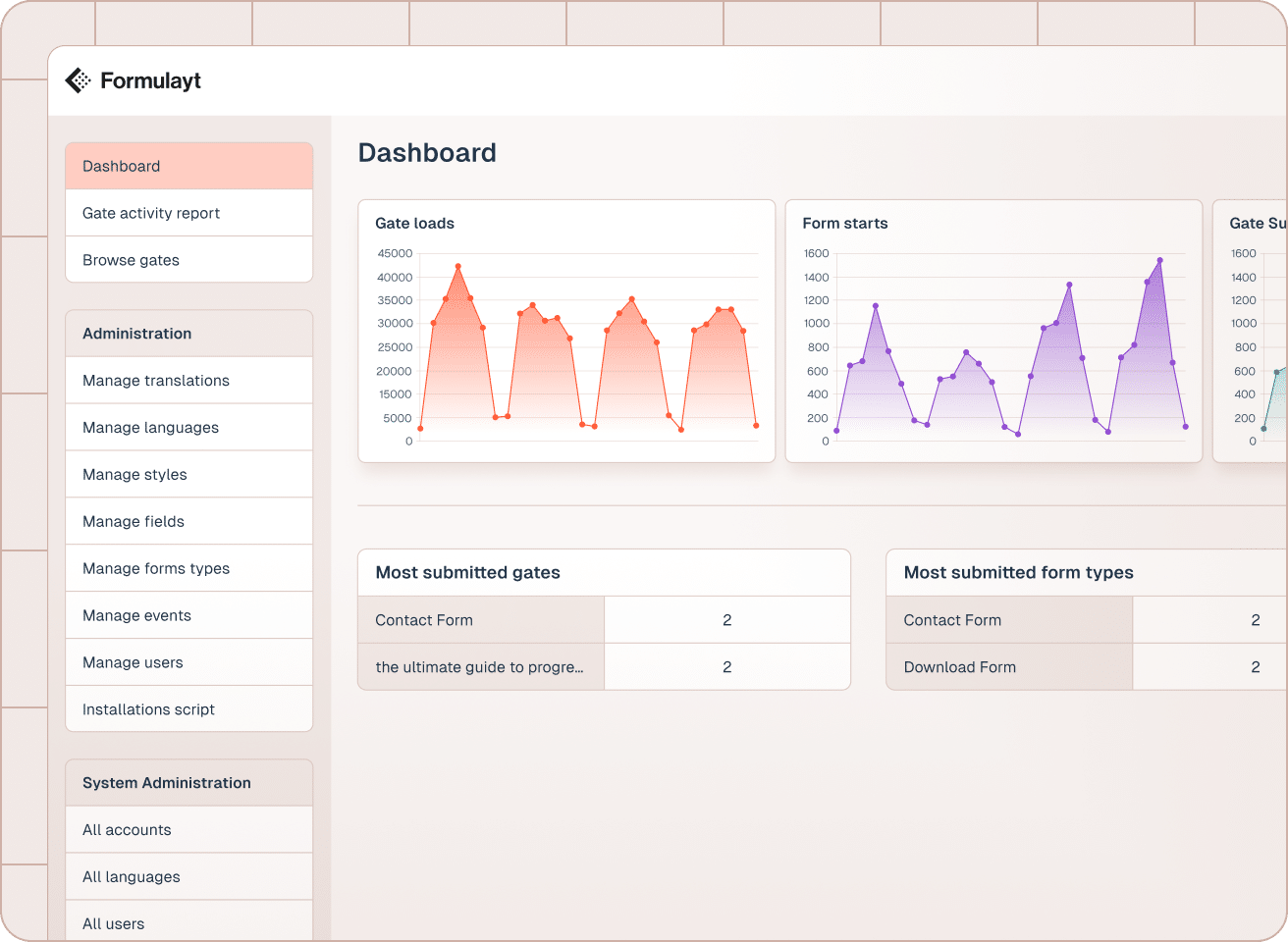This screenshot has height=942, width=1288.
Task: Go to Manage users
Action: pos(189,663)
